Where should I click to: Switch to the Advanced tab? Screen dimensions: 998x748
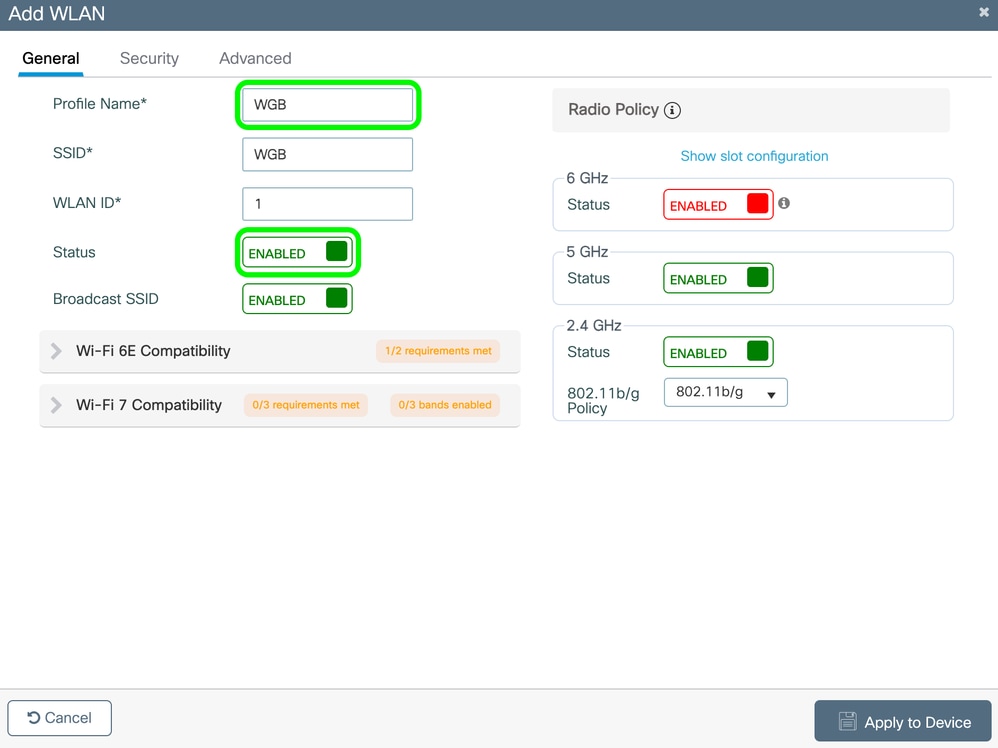(x=255, y=59)
